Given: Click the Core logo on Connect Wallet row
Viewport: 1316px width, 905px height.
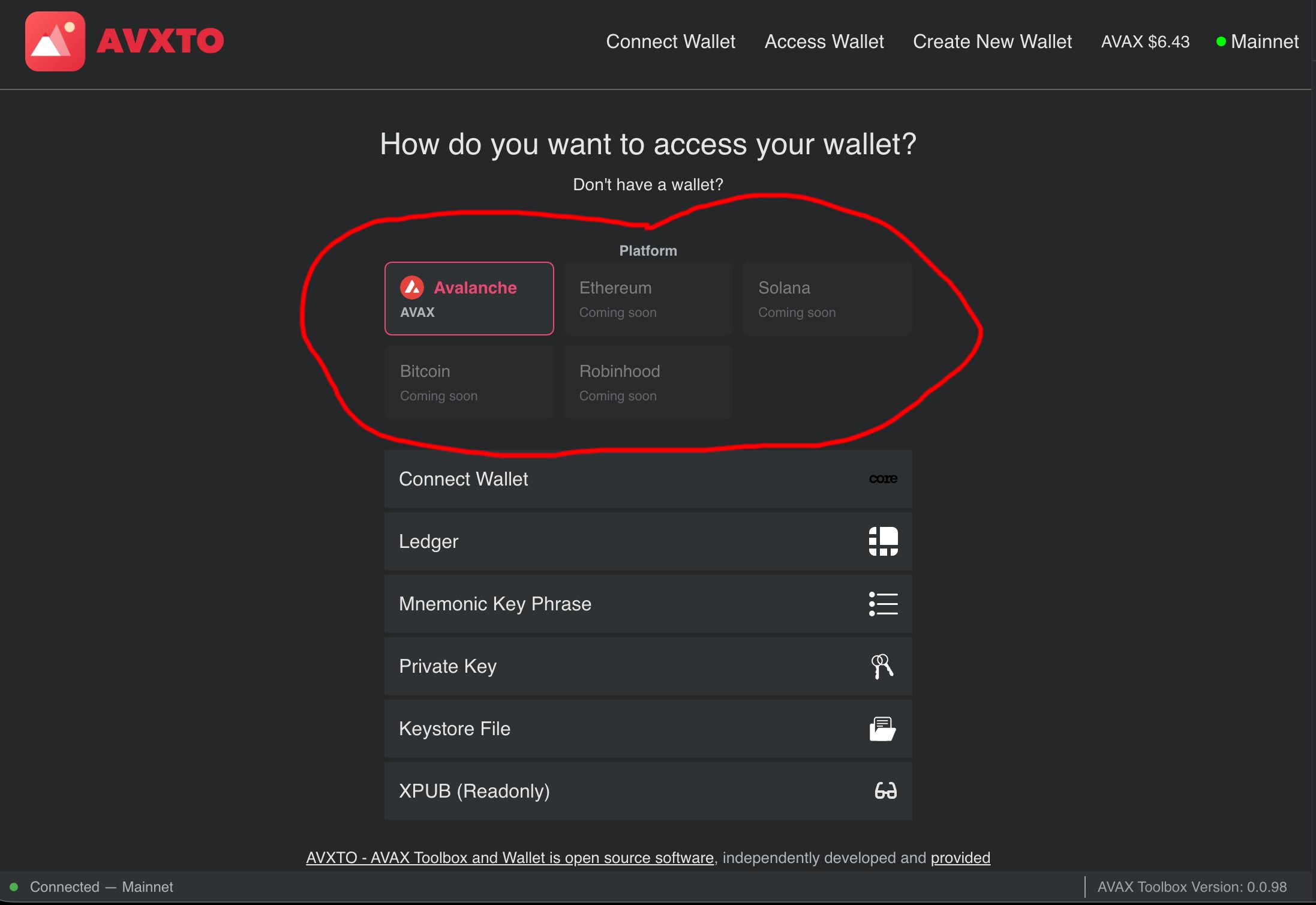Looking at the screenshot, I should pos(883,479).
